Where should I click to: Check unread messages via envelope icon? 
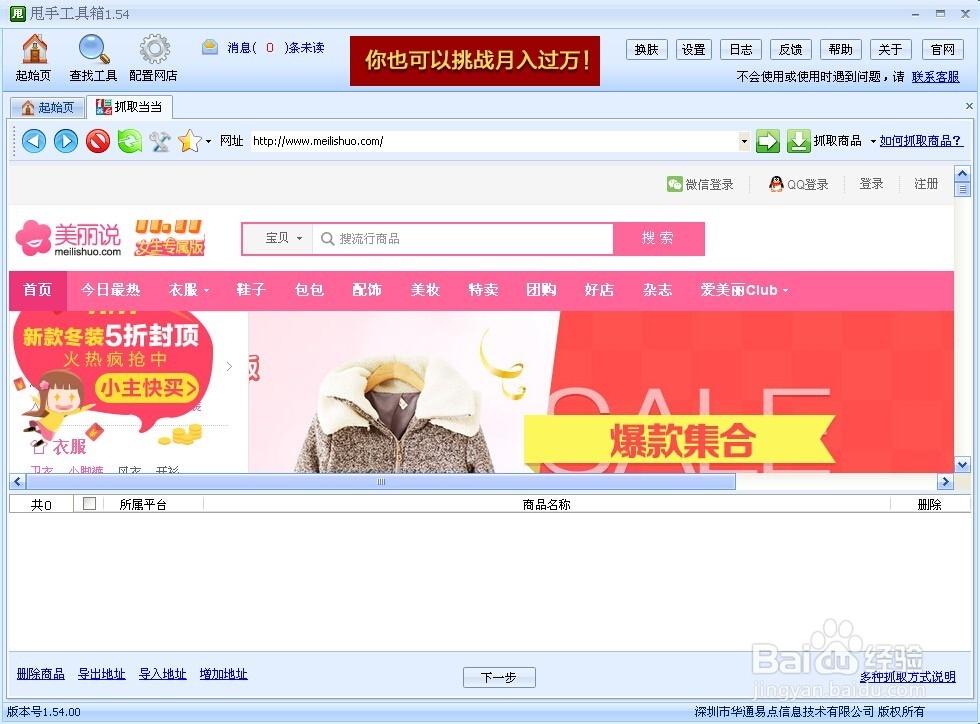coord(210,46)
